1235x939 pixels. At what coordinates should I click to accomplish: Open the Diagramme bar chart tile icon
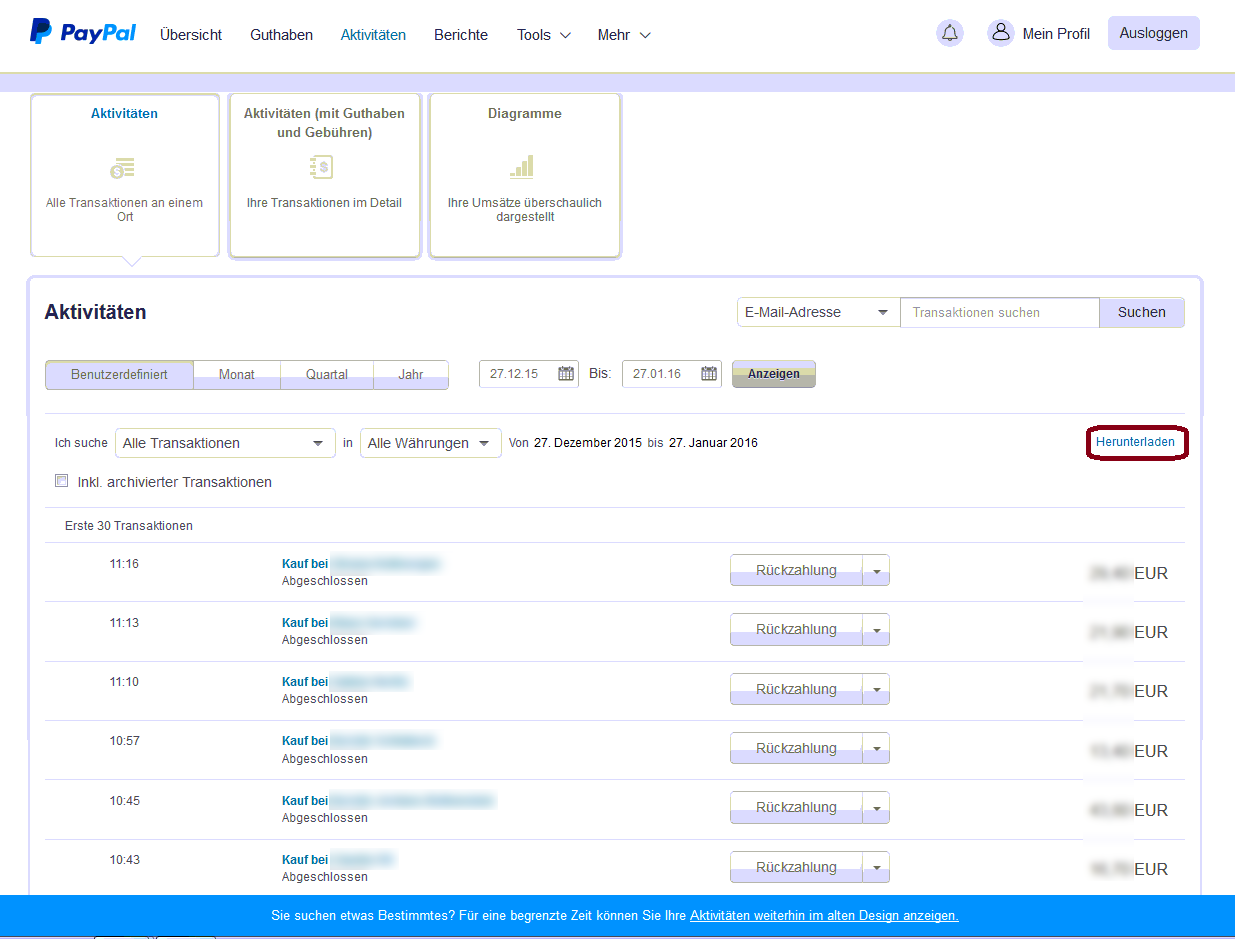coord(522,167)
